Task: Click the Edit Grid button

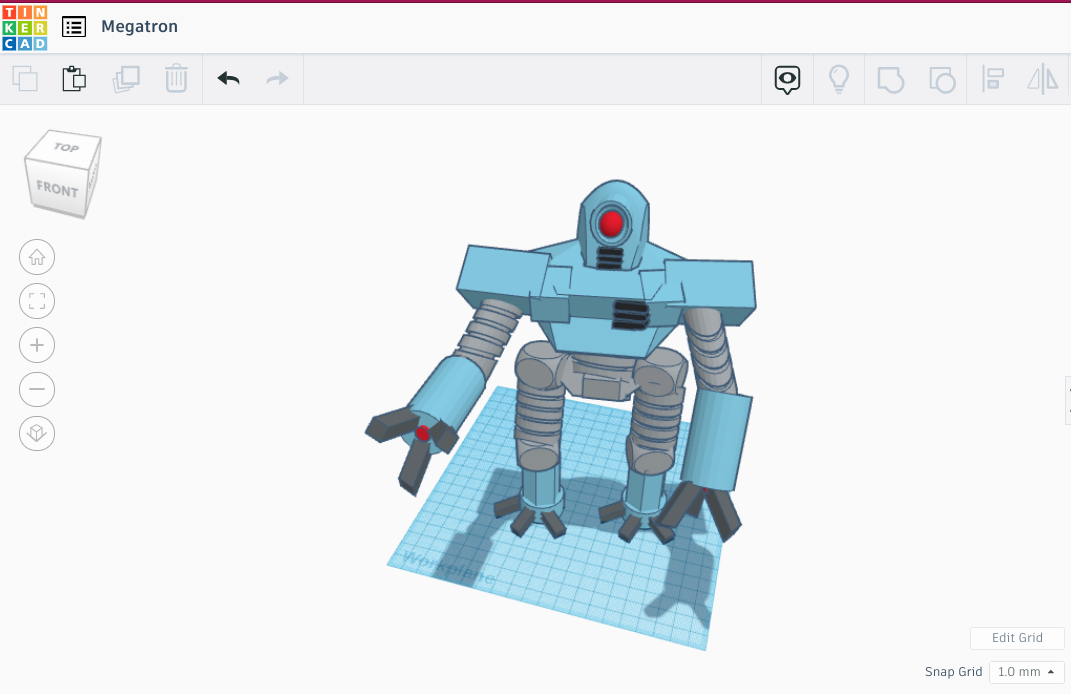Action: point(1017,638)
